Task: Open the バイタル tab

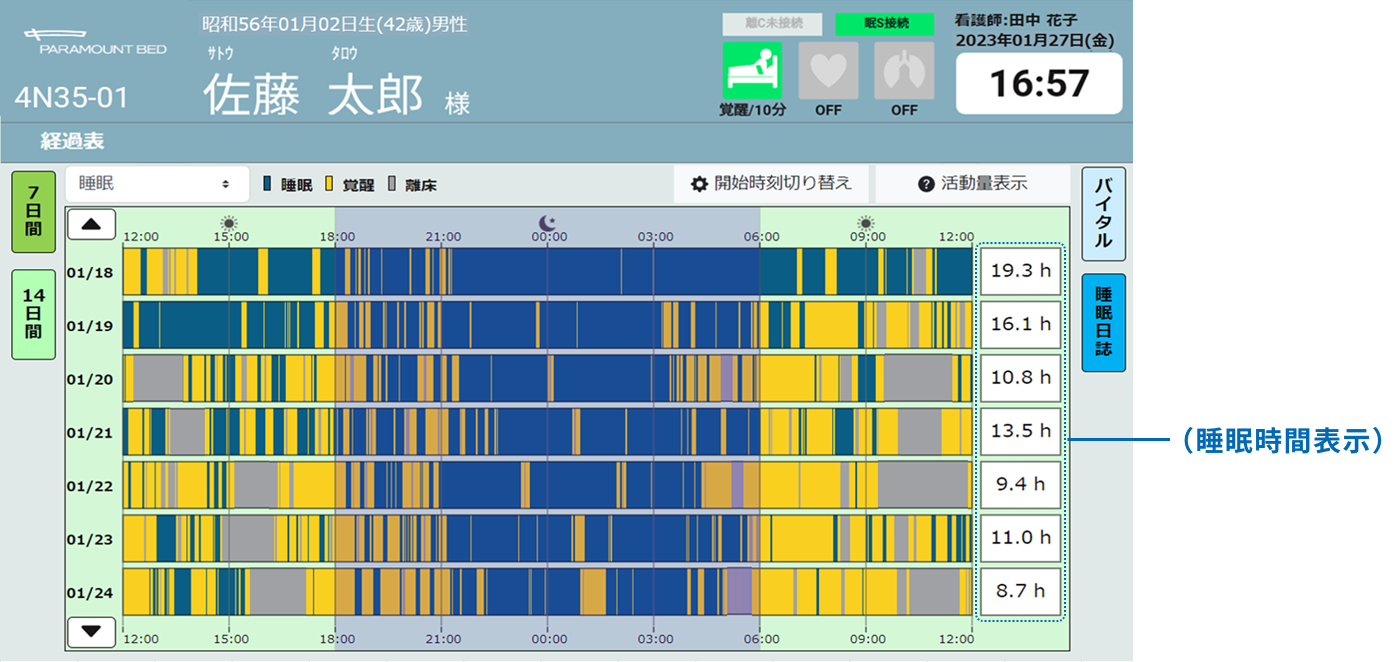Action: [1103, 214]
